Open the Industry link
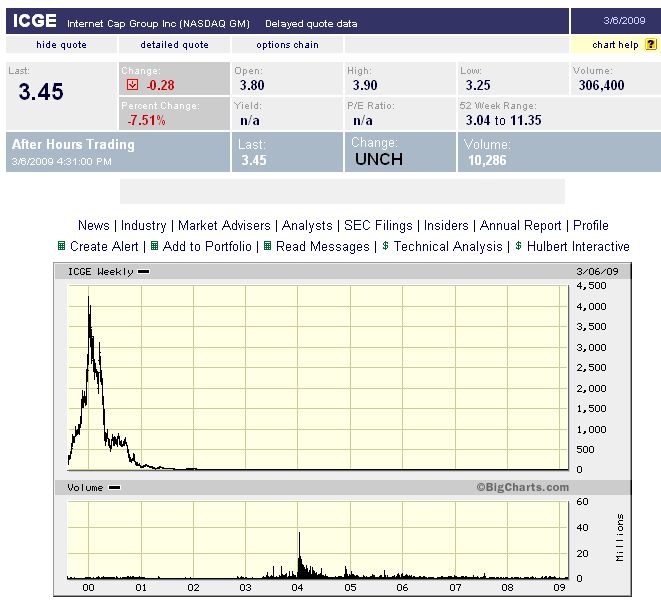 coord(144,226)
